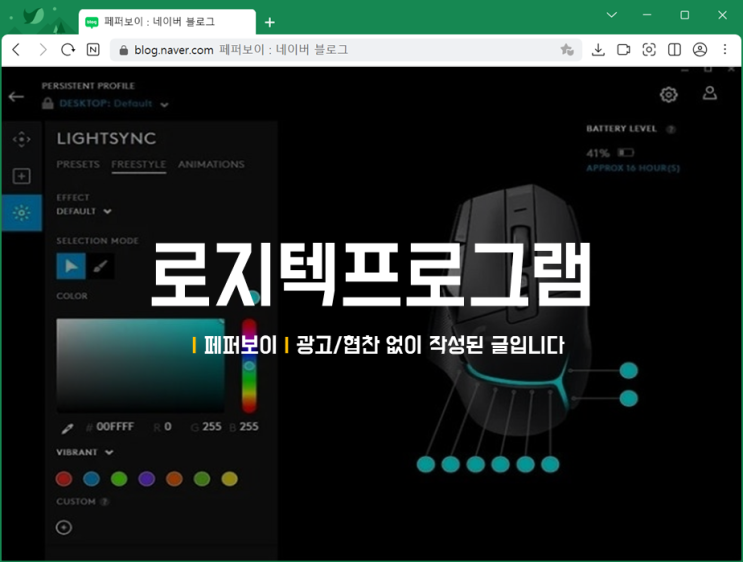
Task: Bookmark this page with the star icon
Action: pyautogui.click(x=567, y=50)
